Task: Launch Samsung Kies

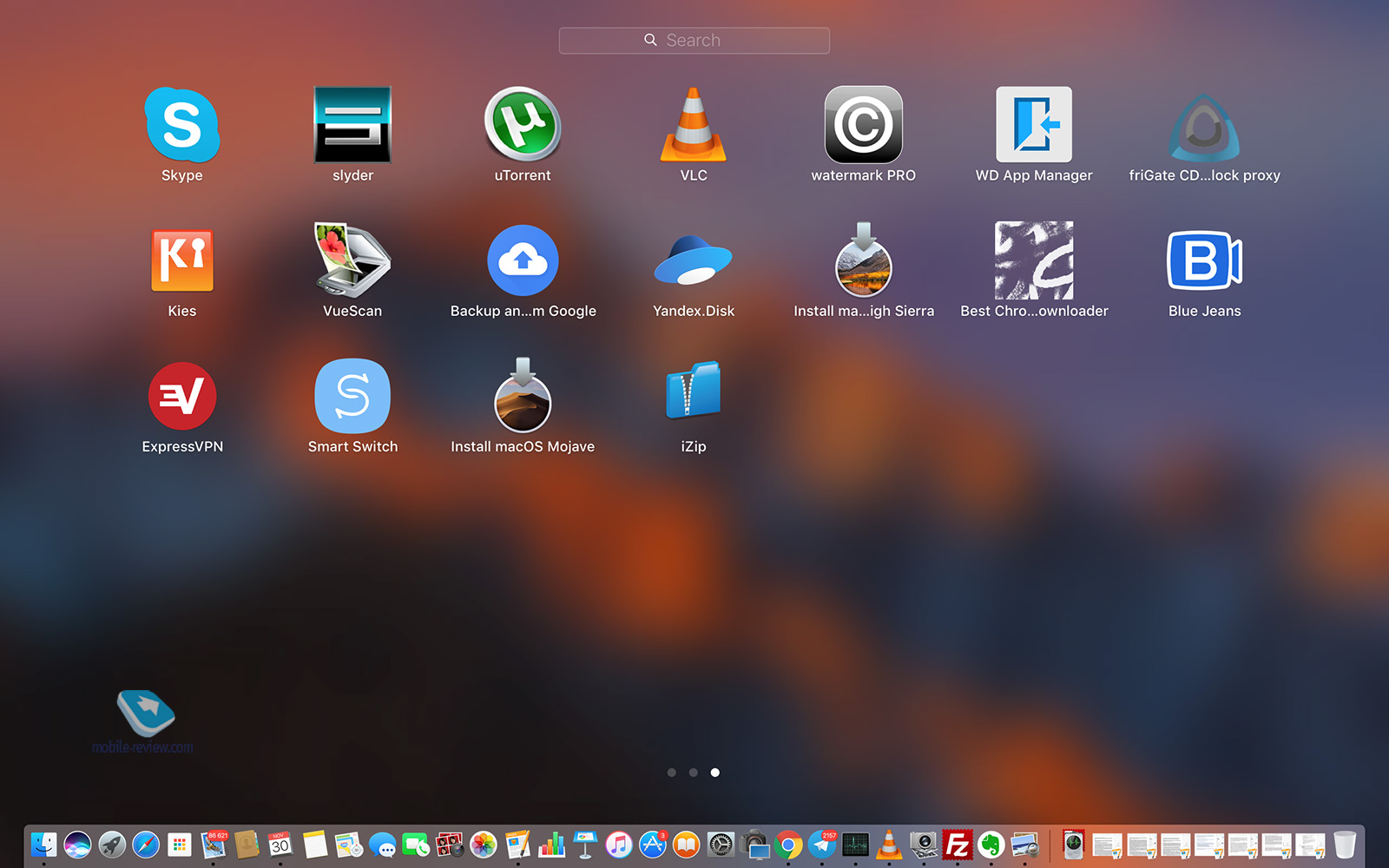Action: [x=182, y=260]
